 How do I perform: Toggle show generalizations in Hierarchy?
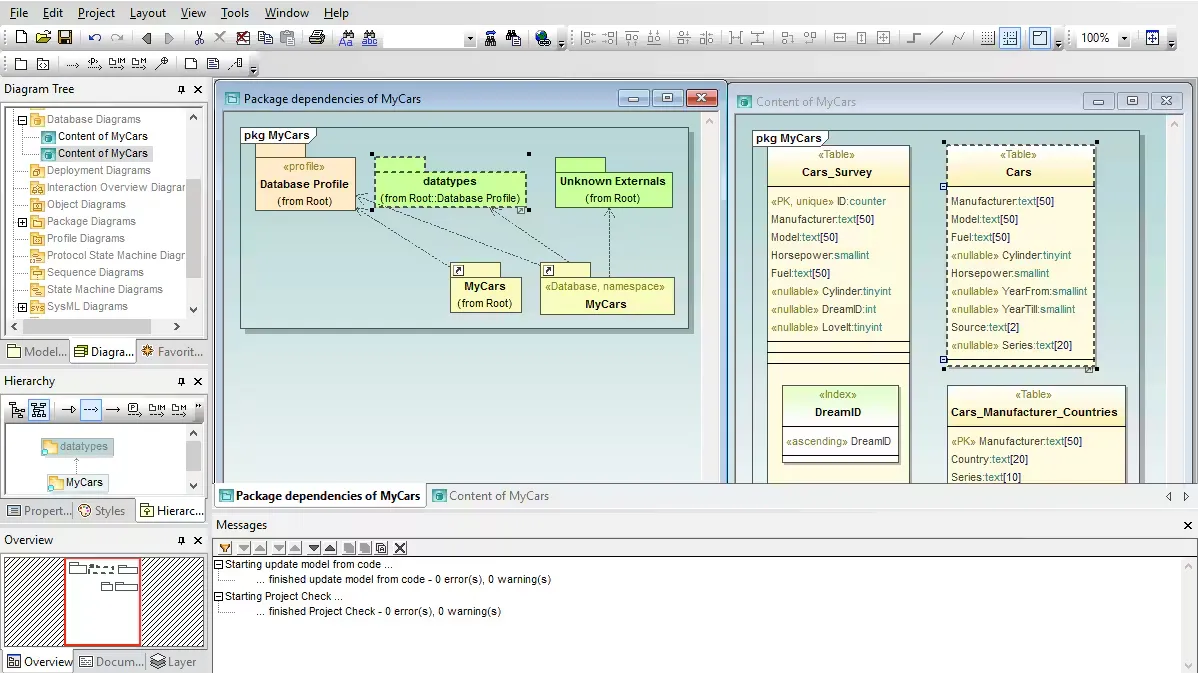point(69,410)
